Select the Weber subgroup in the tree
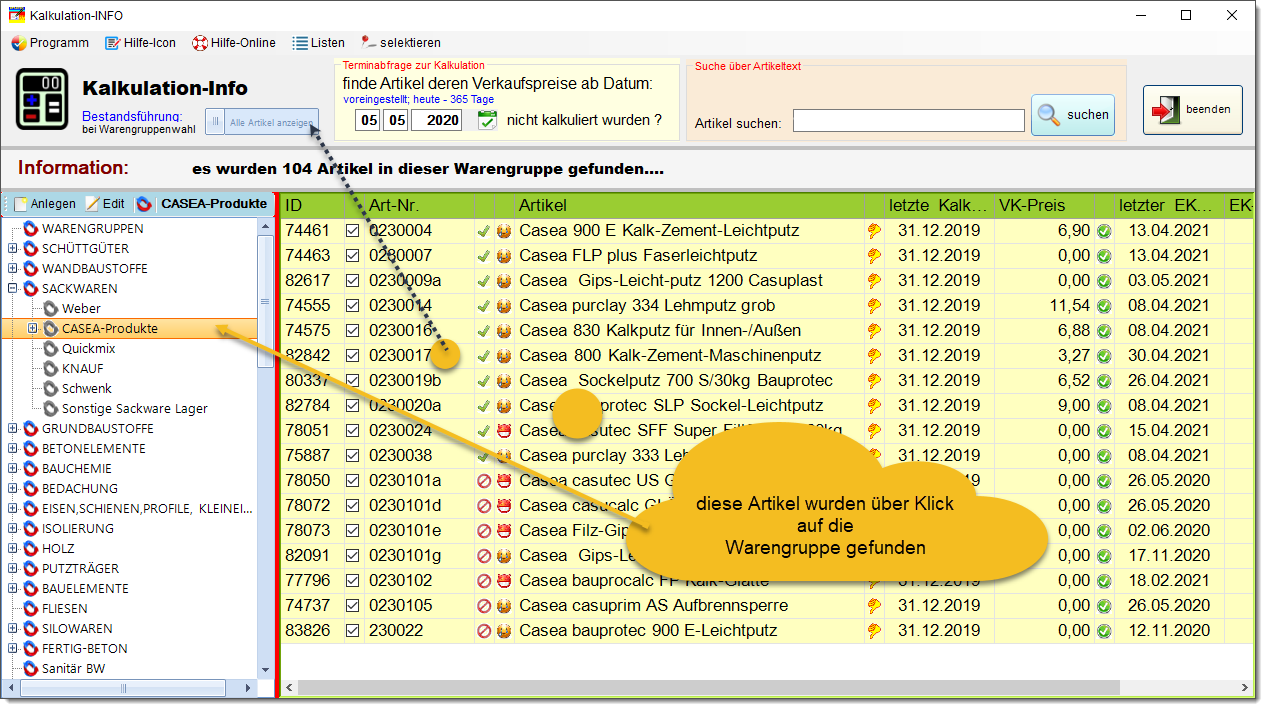This screenshot has height=709, width=1266. (81, 309)
